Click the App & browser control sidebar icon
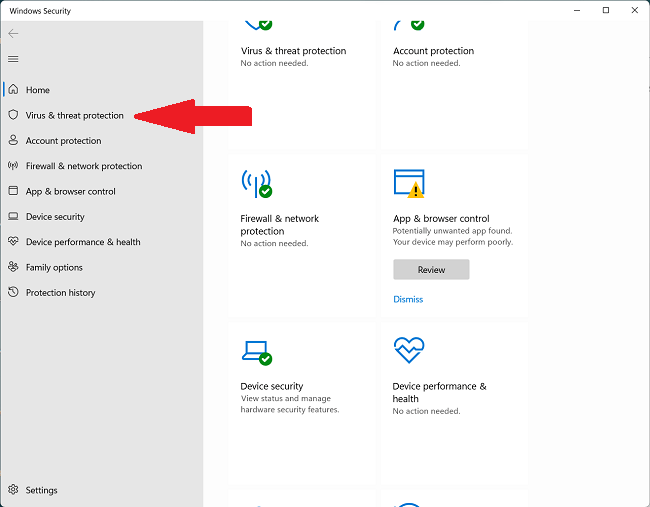The height and width of the screenshot is (507, 650). pyautogui.click(x=13, y=191)
